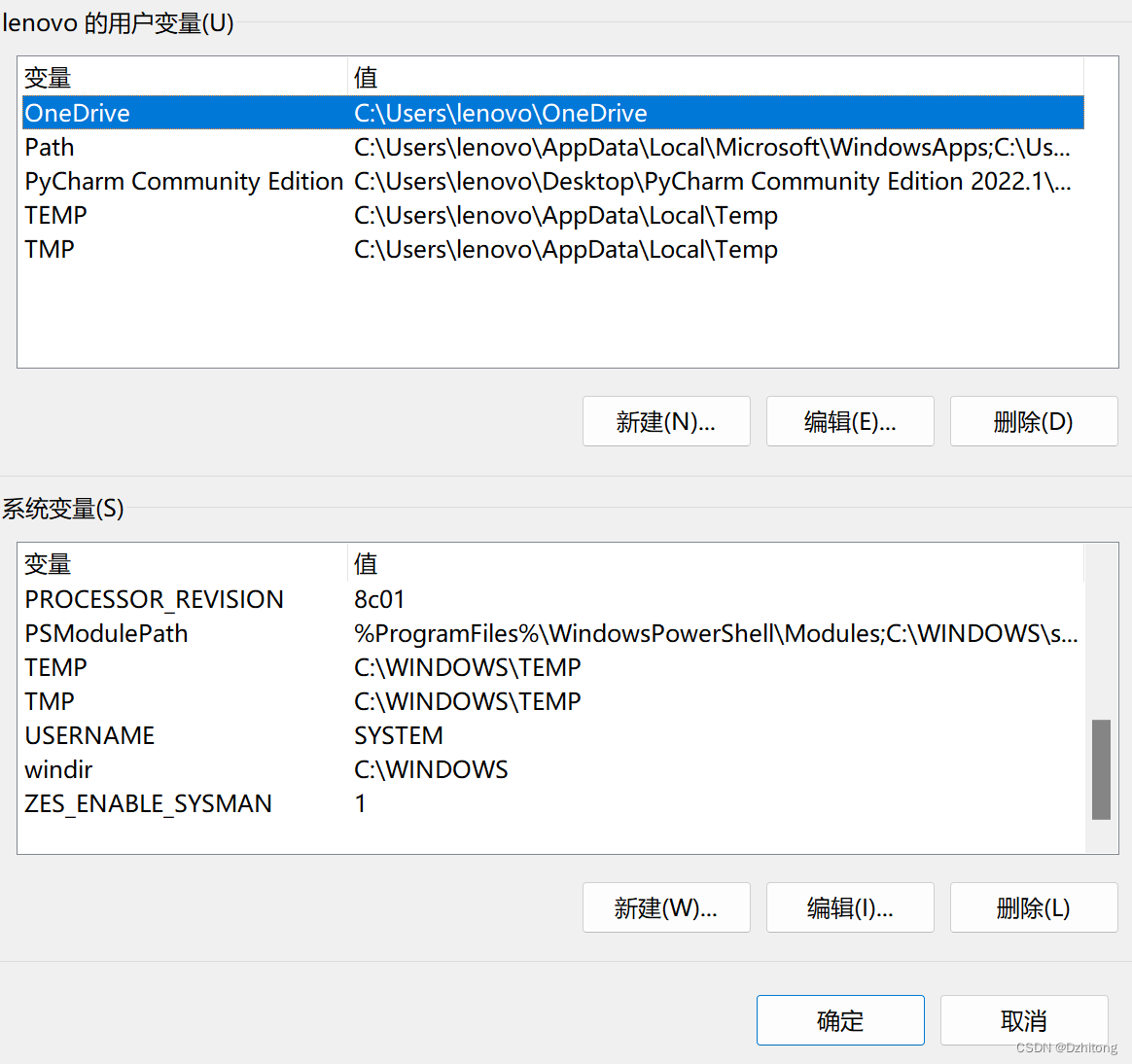
Task: Click value 1 of ZES_ENABLE_SYSMAN
Action: [360, 803]
